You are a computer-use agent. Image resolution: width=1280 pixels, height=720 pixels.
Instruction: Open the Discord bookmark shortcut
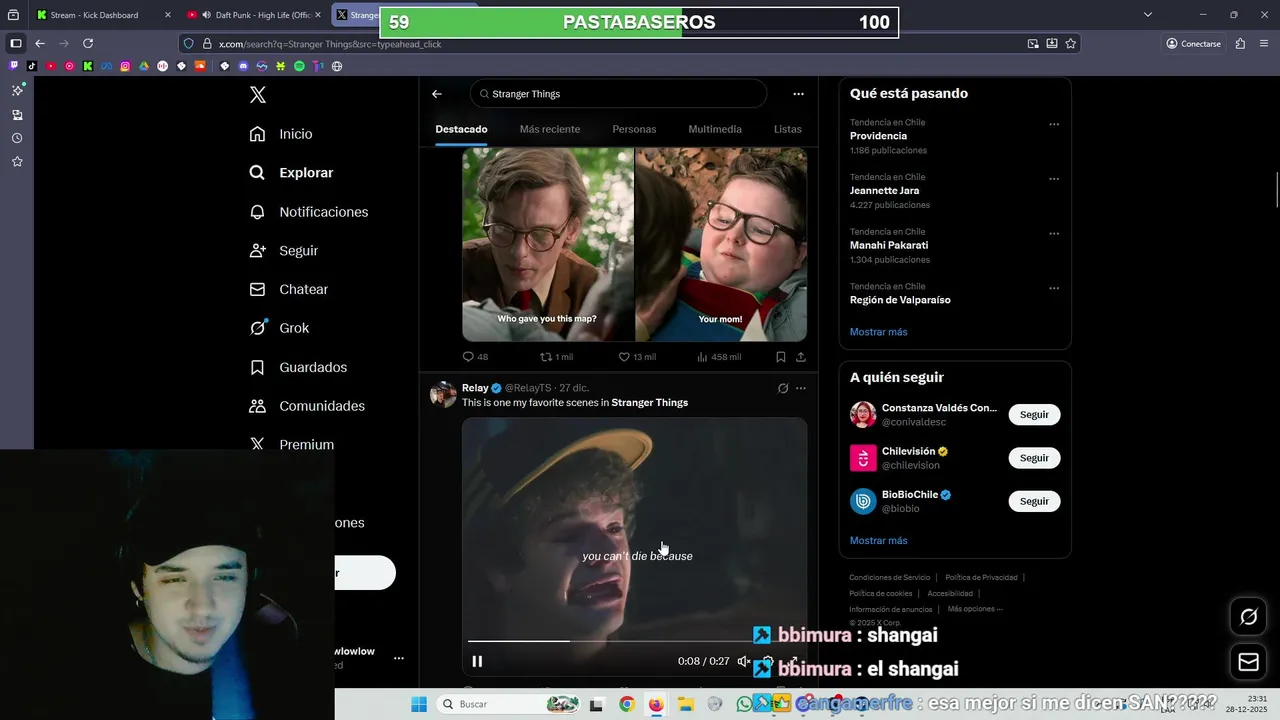pos(243,66)
